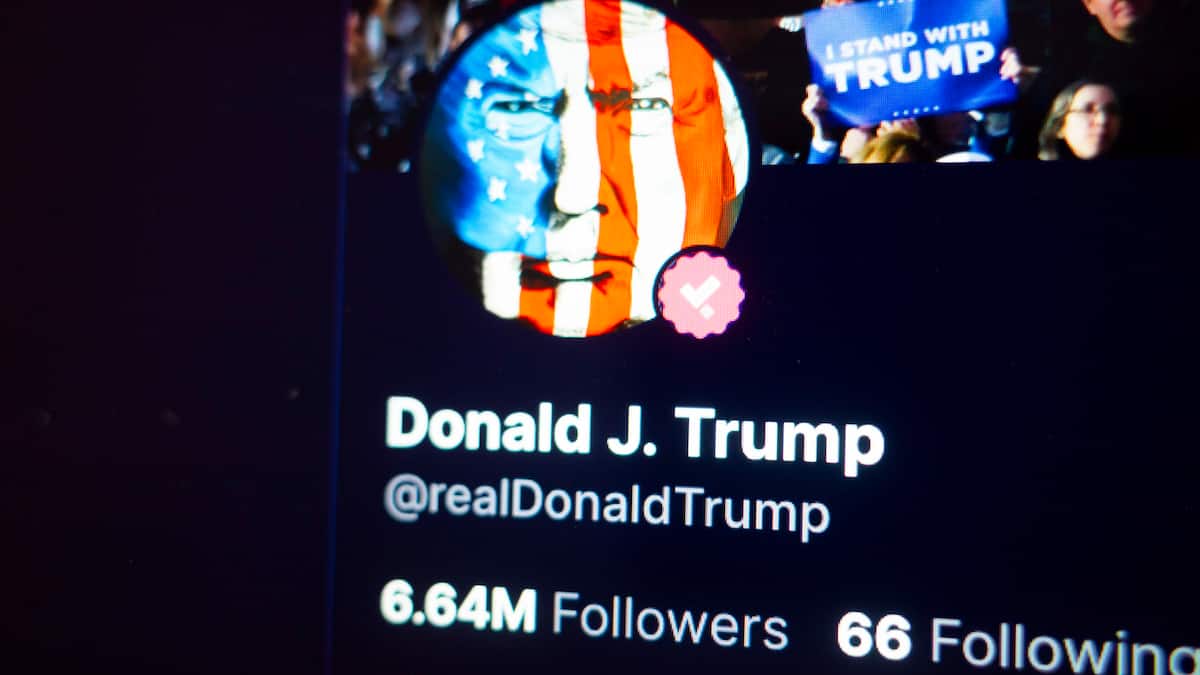Click the white tick inside the badge
Viewport: 1200px width, 675px height.
pos(702,293)
